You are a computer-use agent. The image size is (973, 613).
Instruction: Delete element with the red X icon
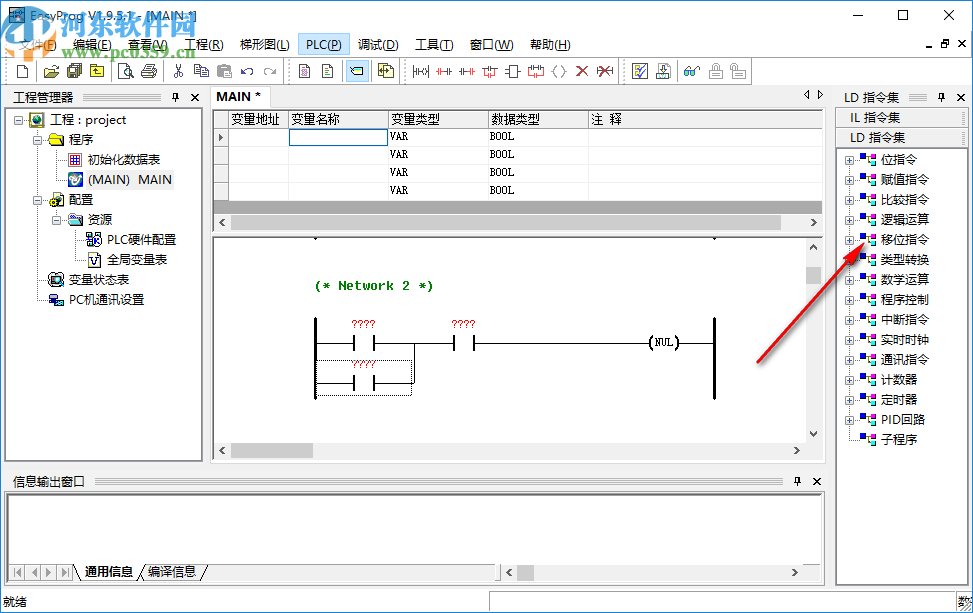[x=581, y=71]
